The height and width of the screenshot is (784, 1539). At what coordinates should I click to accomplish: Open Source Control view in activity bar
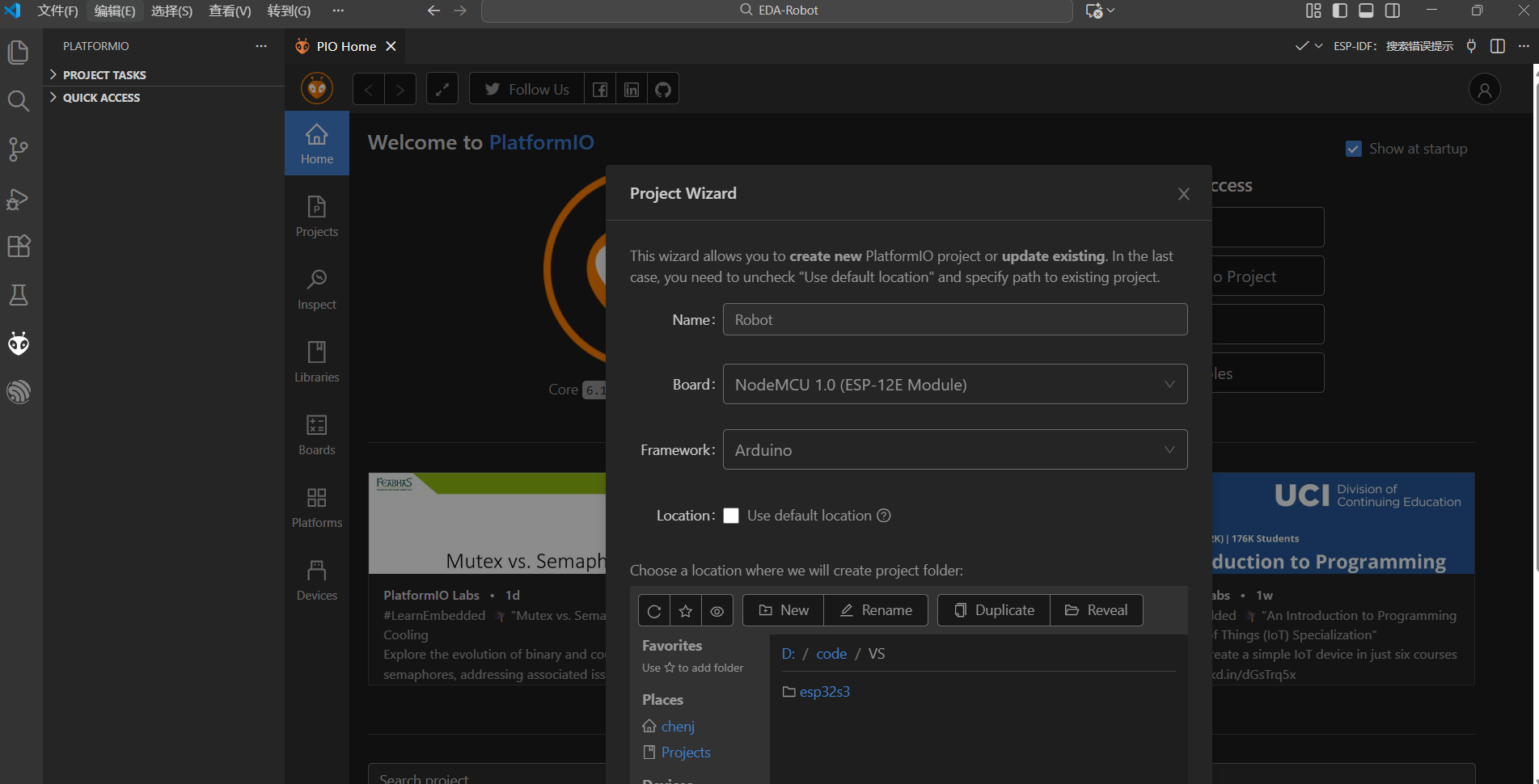point(18,150)
